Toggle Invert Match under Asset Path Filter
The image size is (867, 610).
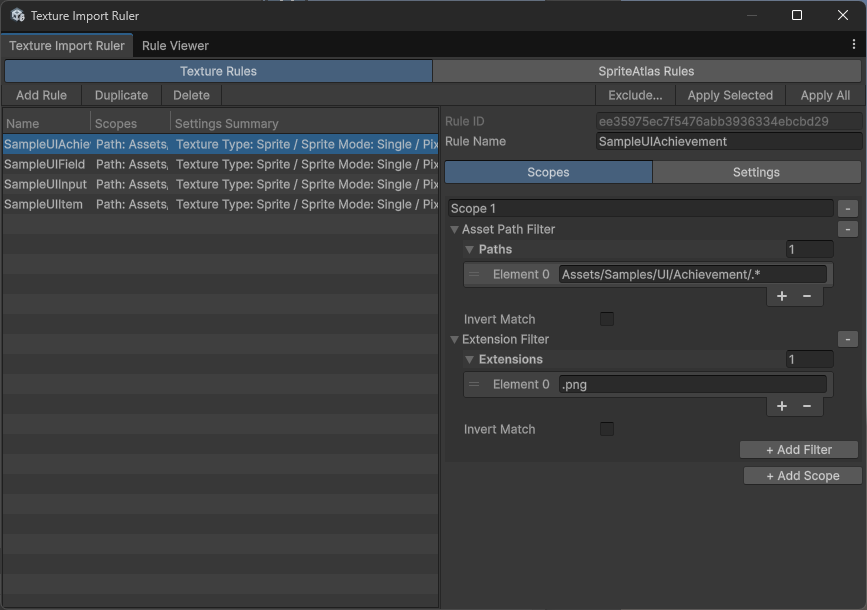click(x=607, y=319)
